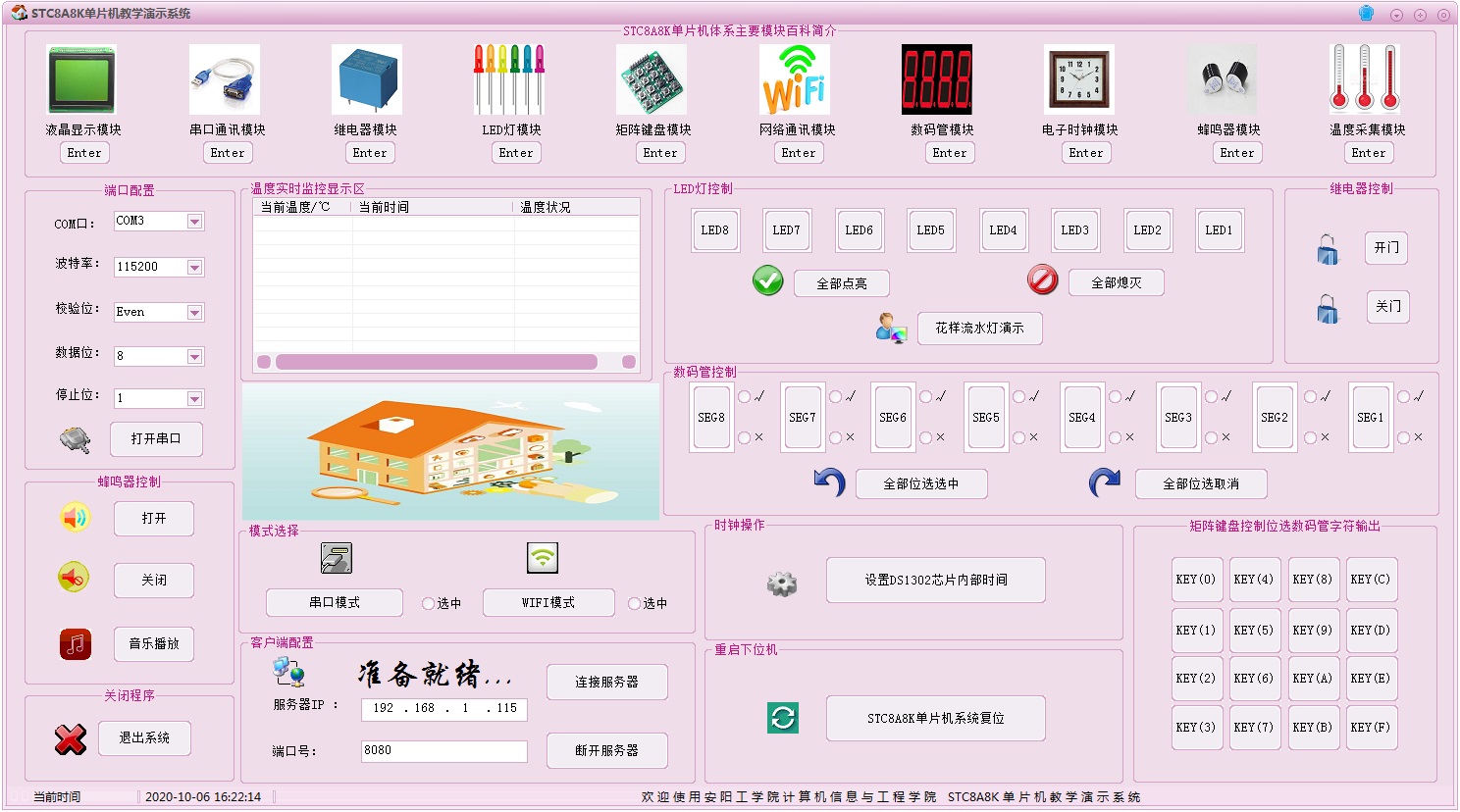Open the 停止位 dropdown showing 1
Screen dimensions: 1460x812
pos(195,398)
